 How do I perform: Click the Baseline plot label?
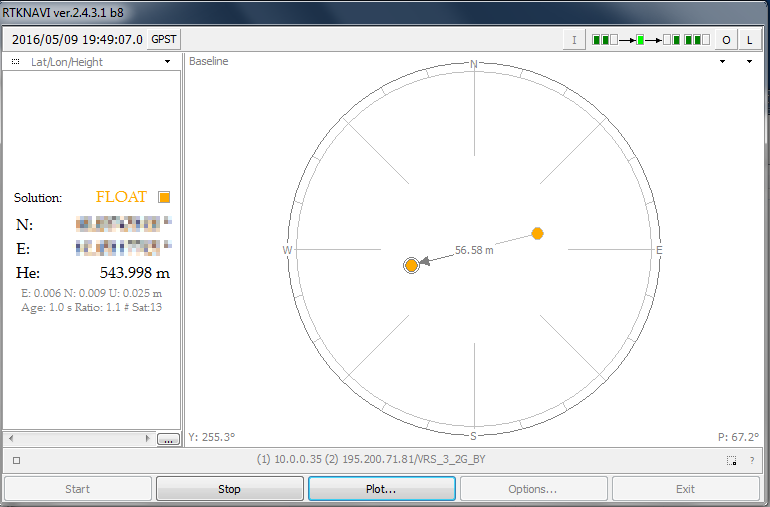click(209, 62)
